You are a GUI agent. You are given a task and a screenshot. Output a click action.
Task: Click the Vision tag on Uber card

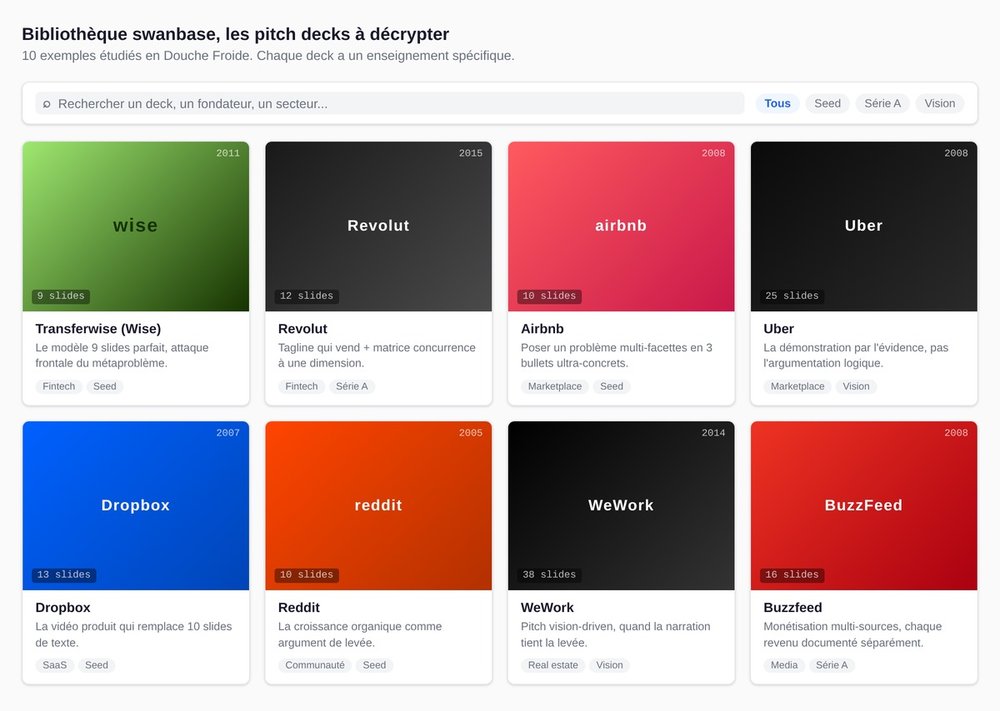coord(856,386)
